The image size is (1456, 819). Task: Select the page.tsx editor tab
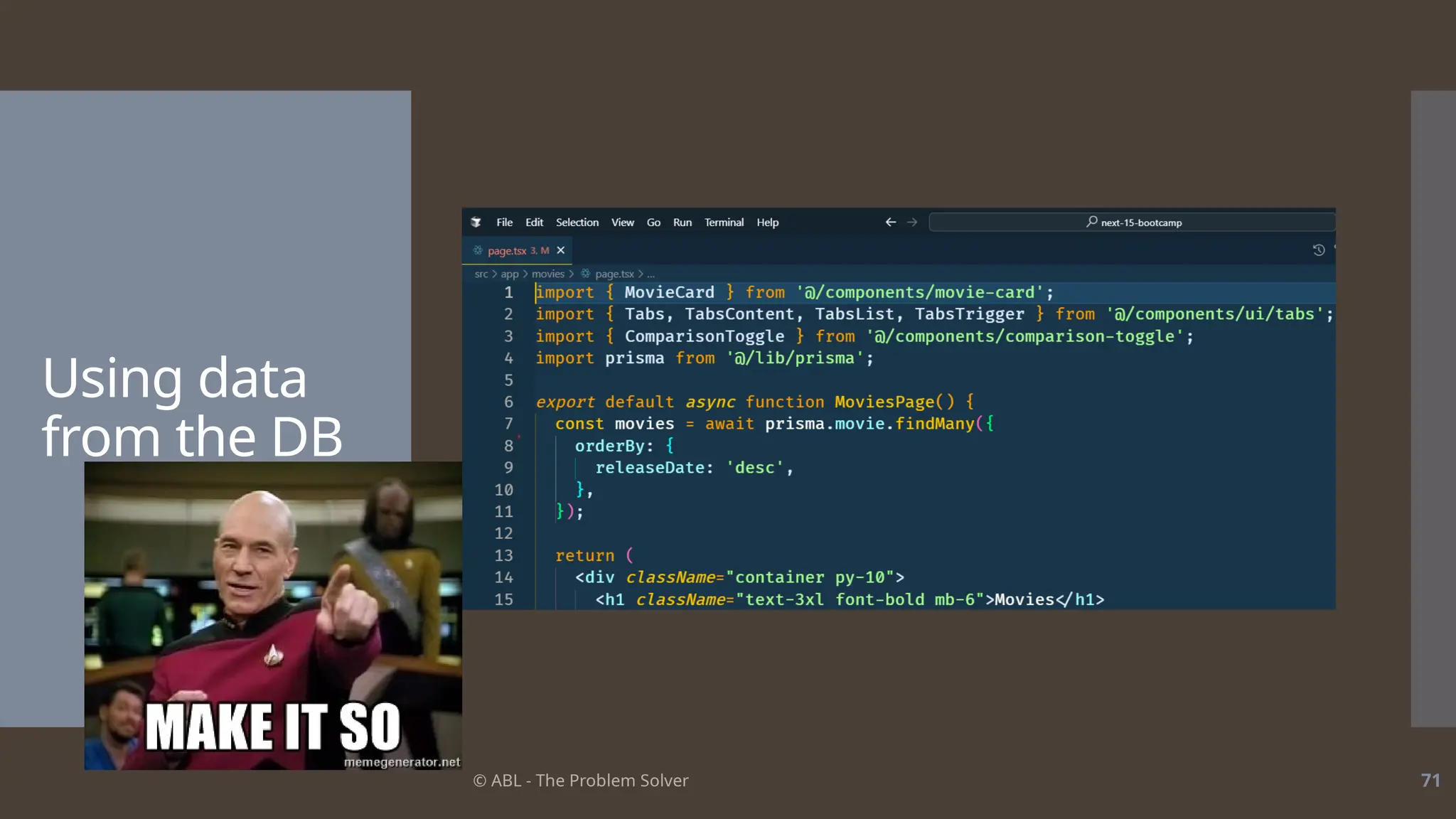tap(518, 250)
